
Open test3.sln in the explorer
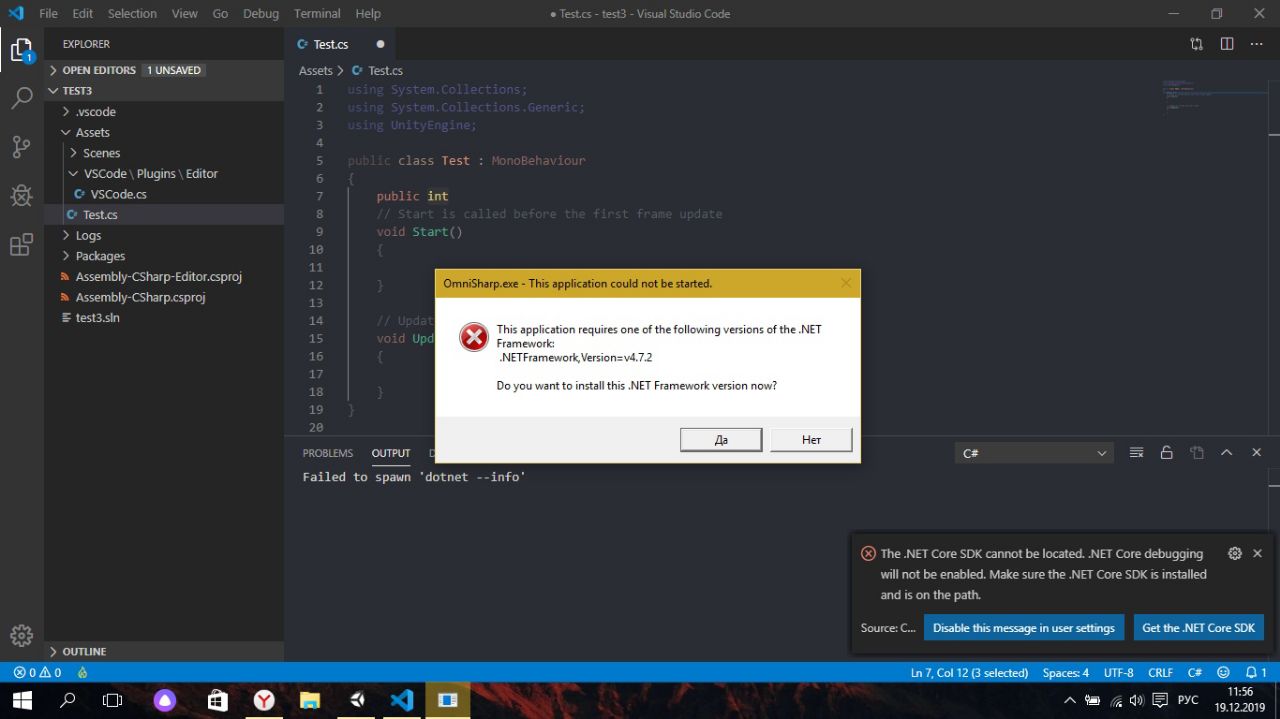(164, 318)
